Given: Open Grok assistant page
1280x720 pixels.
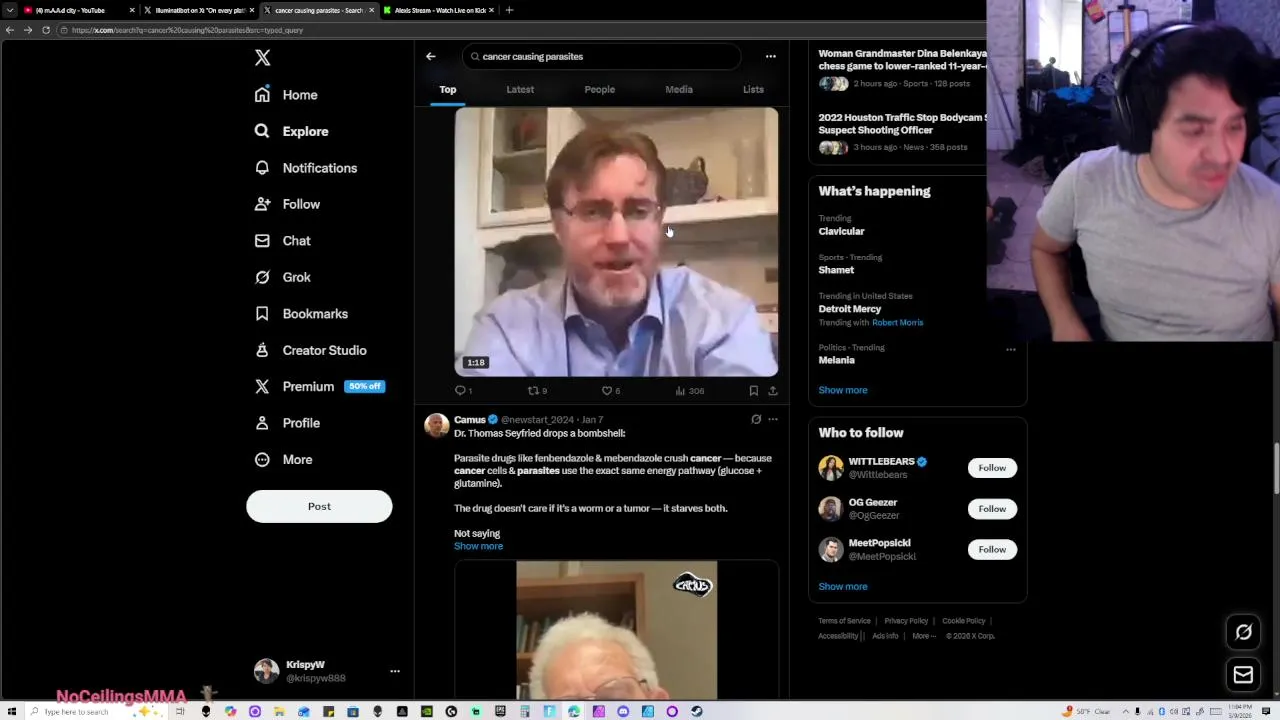Looking at the screenshot, I should pyautogui.click(x=282, y=277).
